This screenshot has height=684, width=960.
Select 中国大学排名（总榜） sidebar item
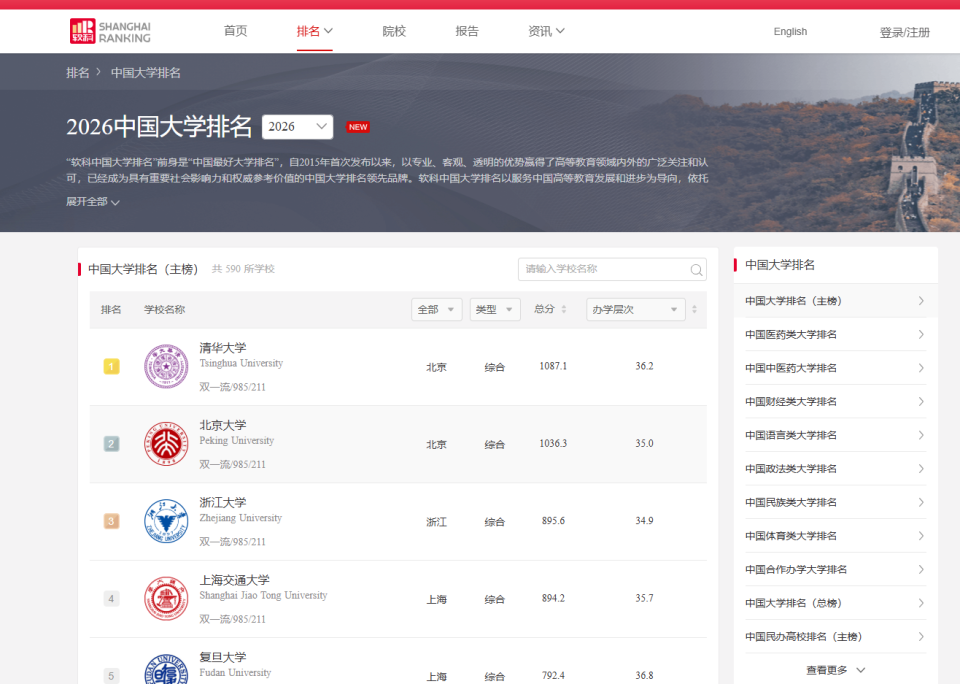point(835,603)
